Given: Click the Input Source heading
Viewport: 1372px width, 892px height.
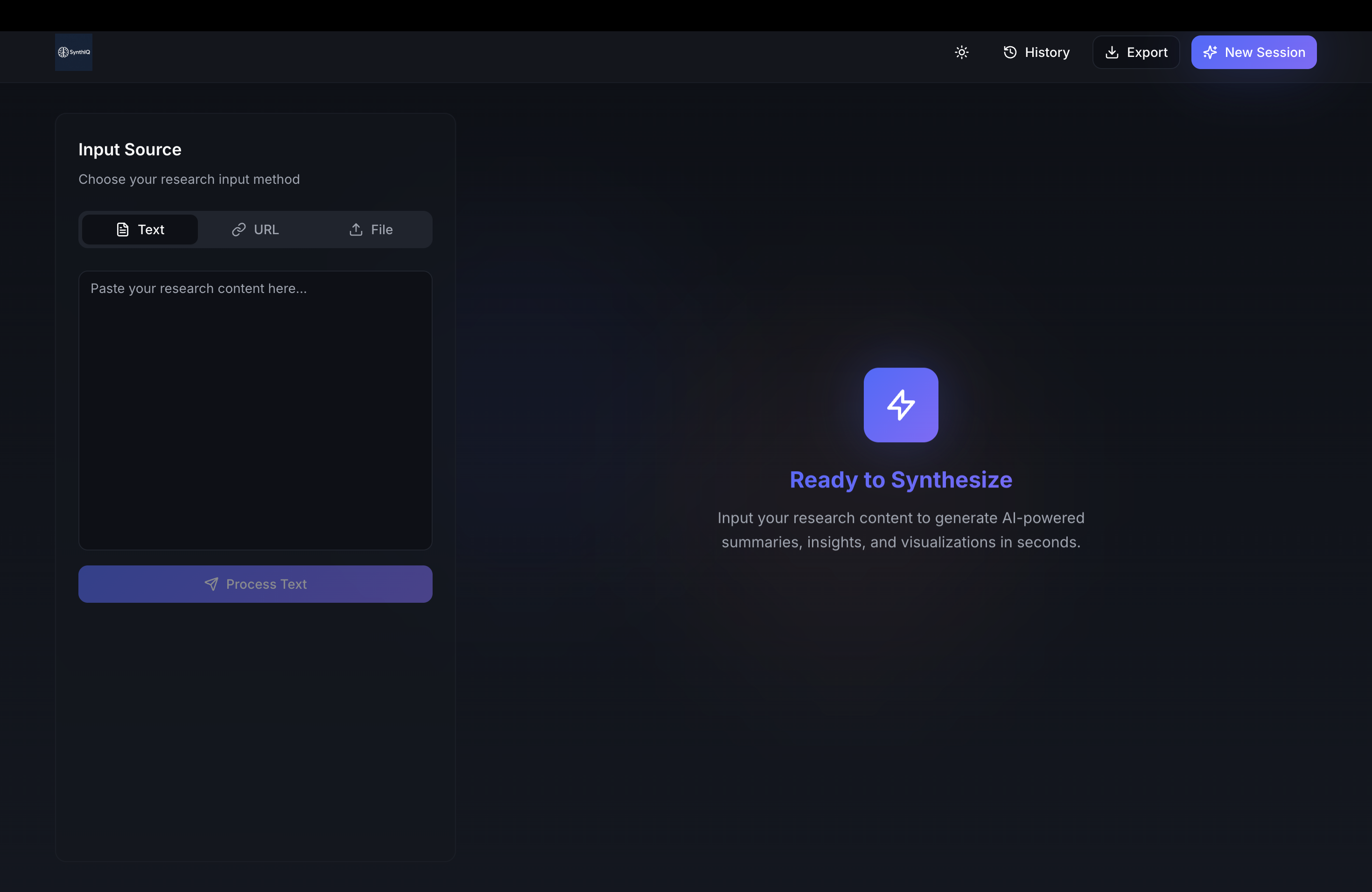Looking at the screenshot, I should coord(130,150).
